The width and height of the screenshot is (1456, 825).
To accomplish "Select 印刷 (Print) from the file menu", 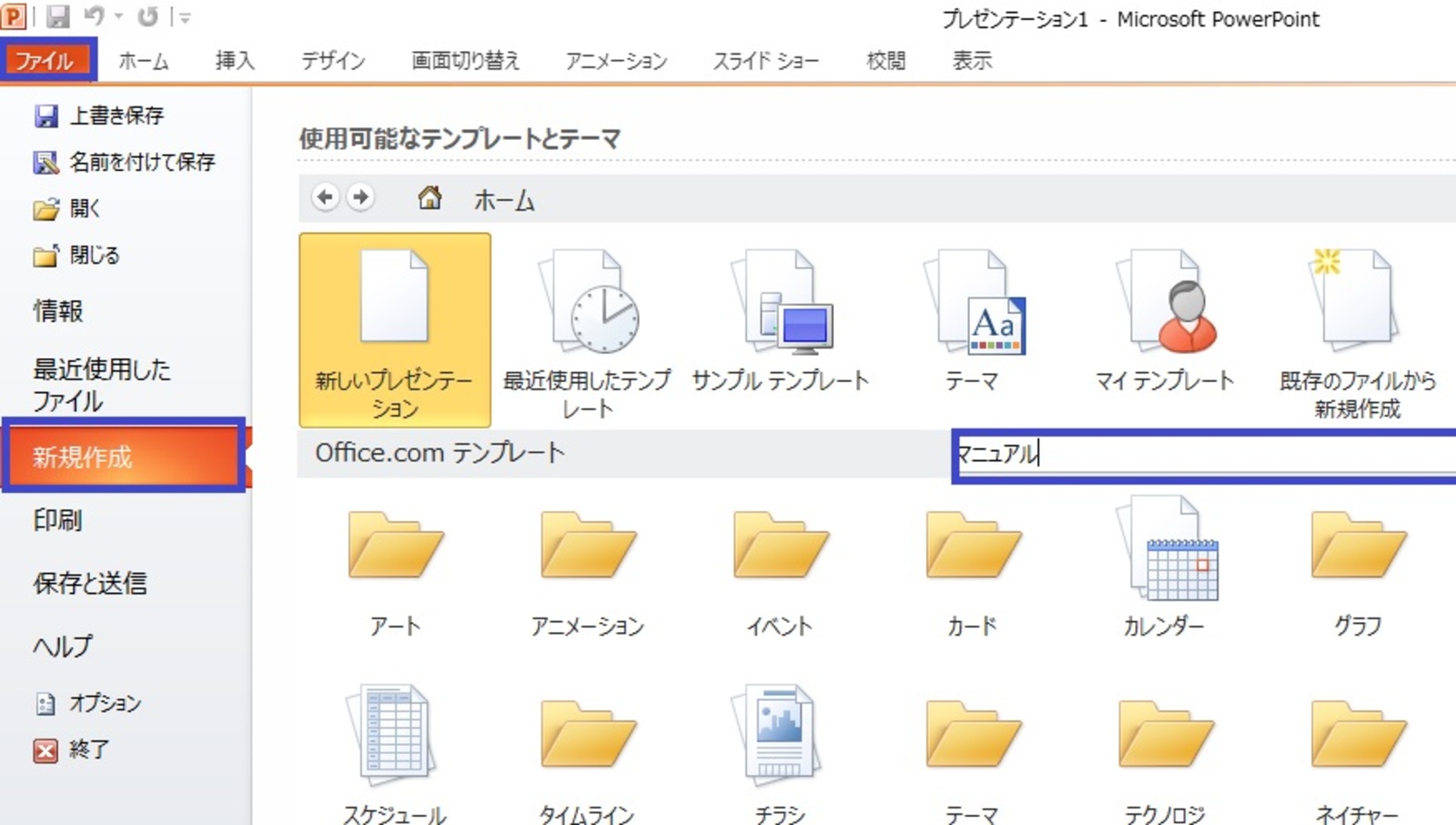I will (x=57, y=519).
